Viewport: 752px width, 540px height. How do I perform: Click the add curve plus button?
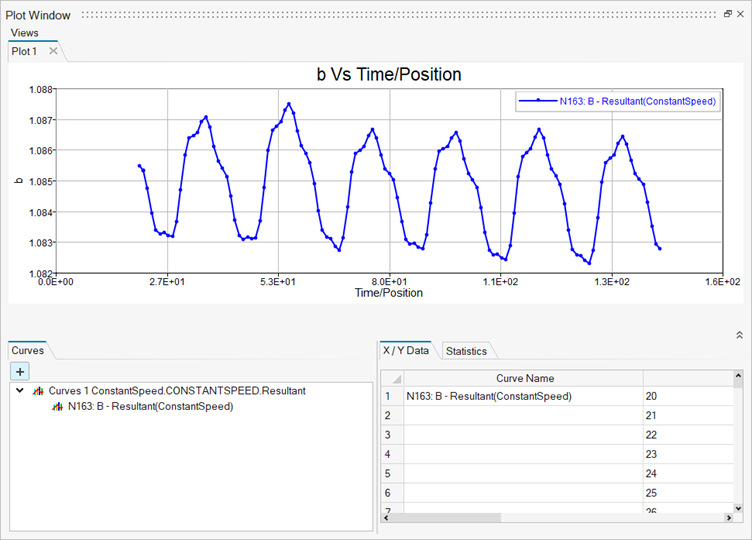pyautogui.click(x=21, y=371)
